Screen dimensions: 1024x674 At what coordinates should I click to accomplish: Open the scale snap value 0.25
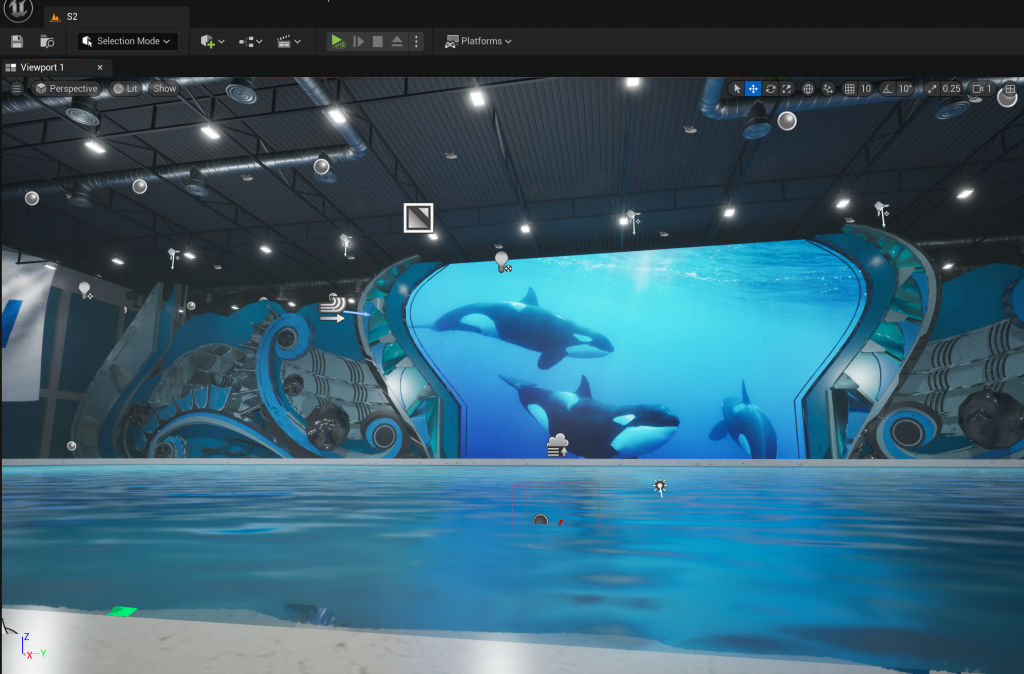coord(952,88)
